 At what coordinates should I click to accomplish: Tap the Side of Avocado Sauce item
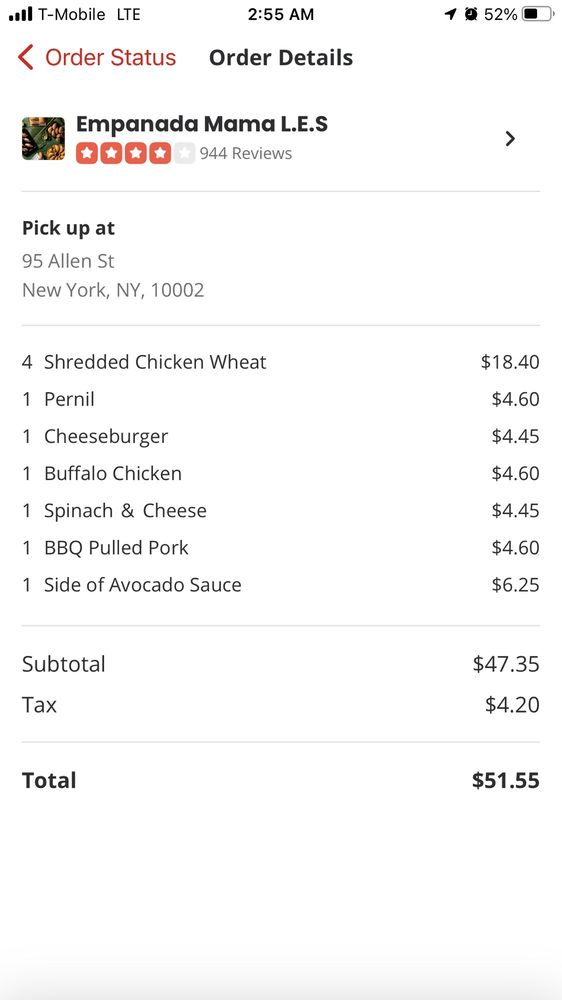[281, 585]
